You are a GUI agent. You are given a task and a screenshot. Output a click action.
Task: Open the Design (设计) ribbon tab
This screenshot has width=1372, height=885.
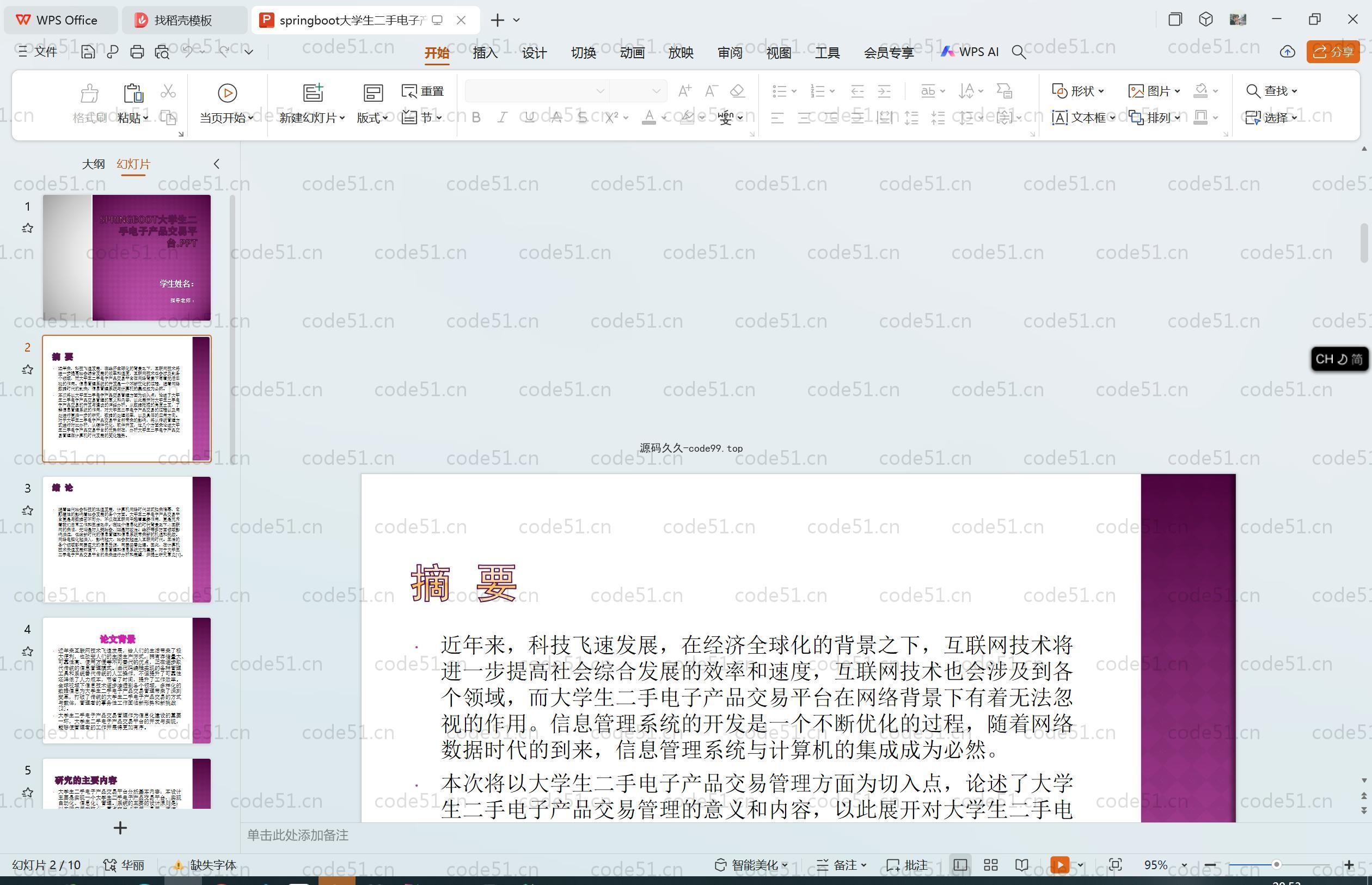534,53
